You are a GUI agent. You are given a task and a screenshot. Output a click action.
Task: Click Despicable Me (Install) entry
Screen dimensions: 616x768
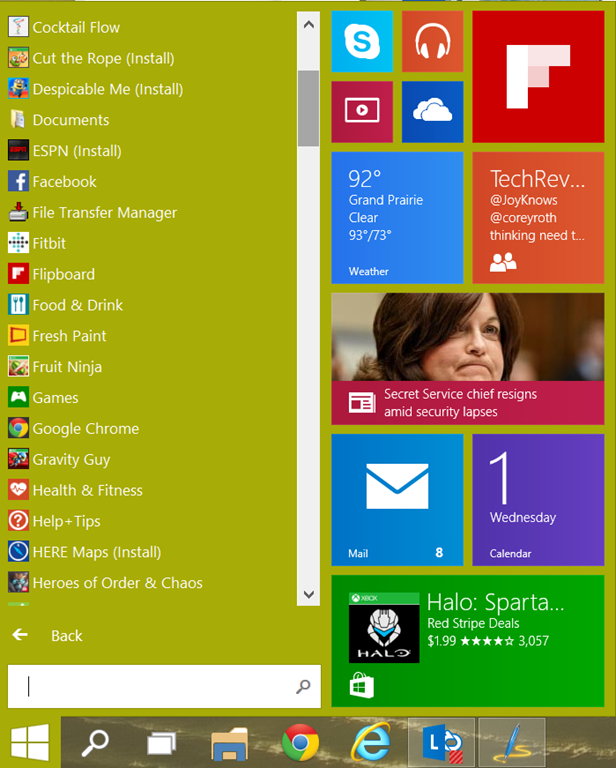pyautogui.click(x=95, y=89)
